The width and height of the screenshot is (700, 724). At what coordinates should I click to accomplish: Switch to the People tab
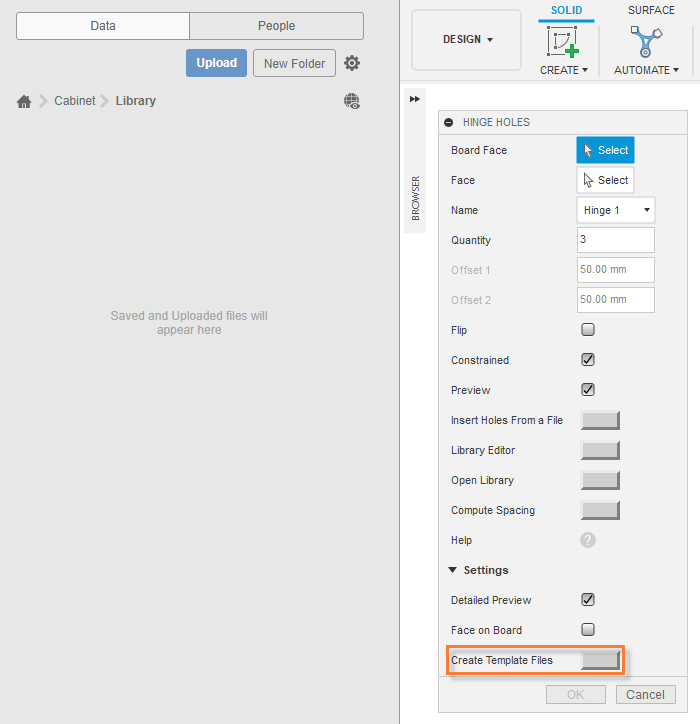point(276,26)
